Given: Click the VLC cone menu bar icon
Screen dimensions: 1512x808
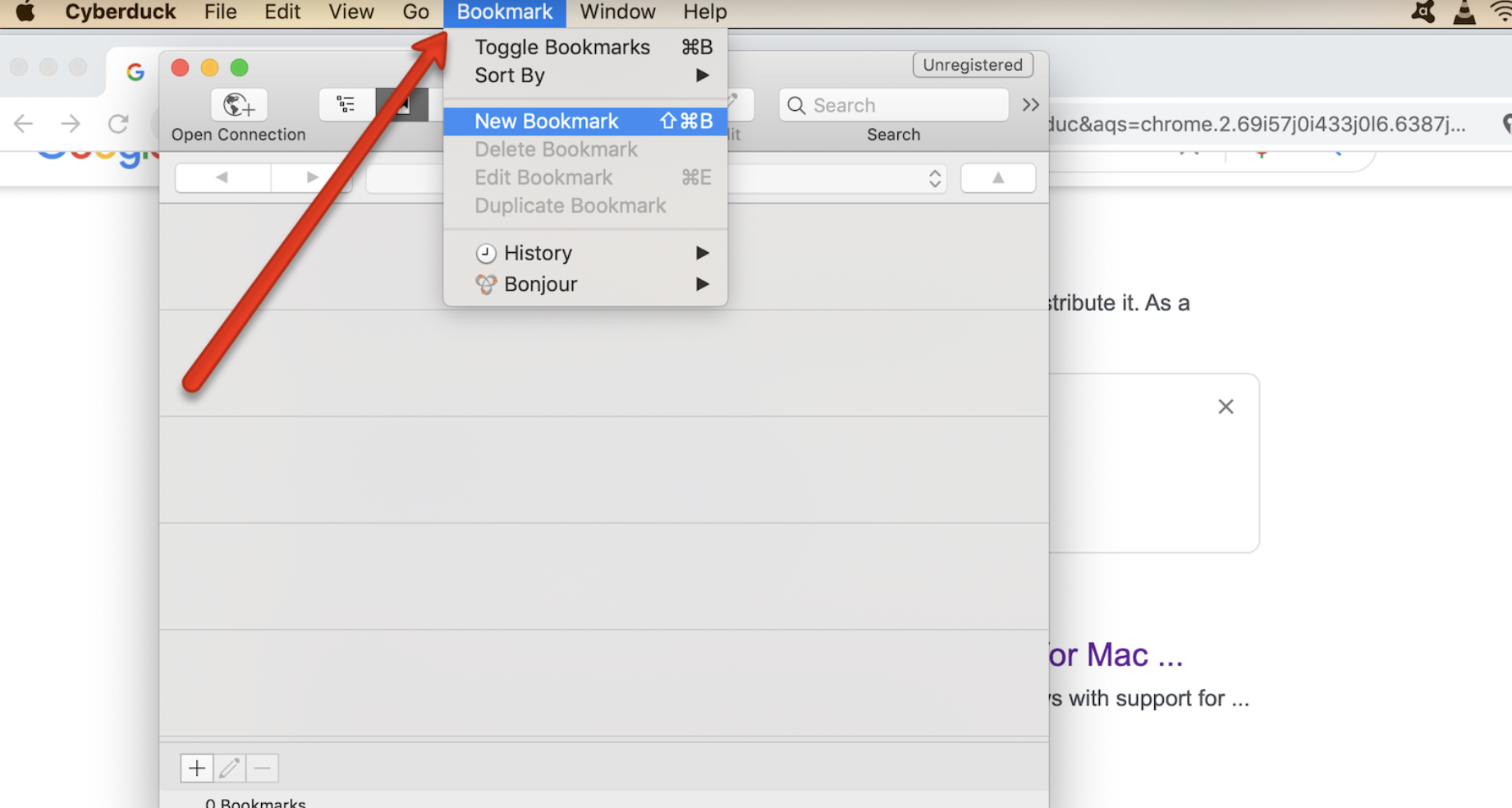Looking at the screenshot, I should pos(1464,12).
